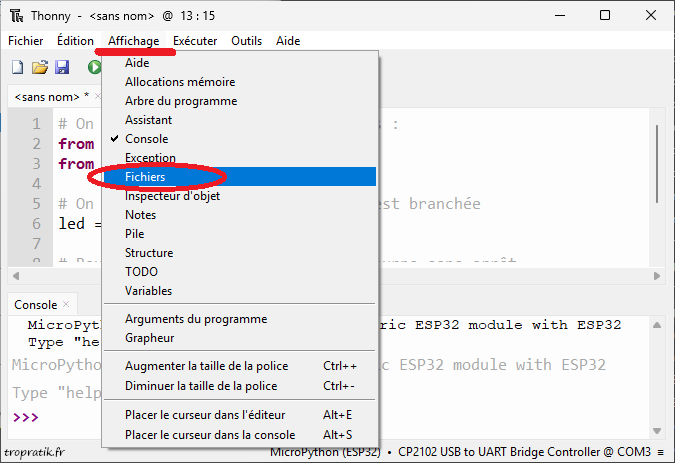Open the Fichier menu
The width and height of the screenshot is (675, 463).
[26, 41]
